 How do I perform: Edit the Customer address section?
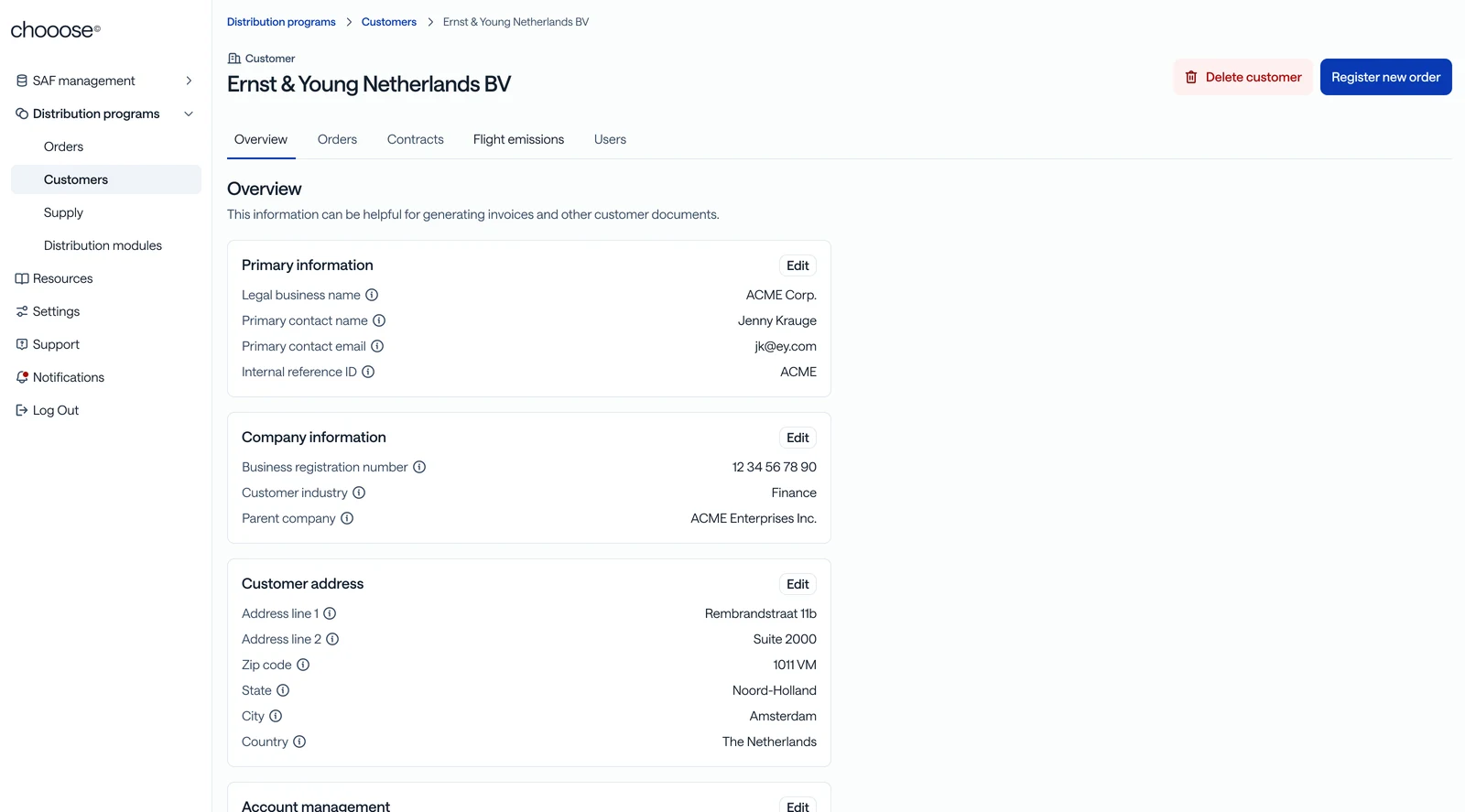click(798, 584)
